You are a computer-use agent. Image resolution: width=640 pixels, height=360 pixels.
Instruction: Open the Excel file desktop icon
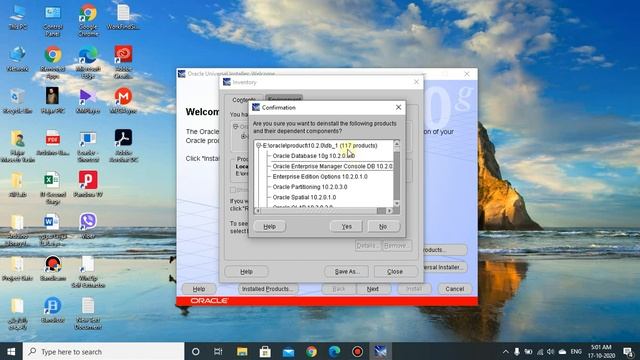pos(53,188)
